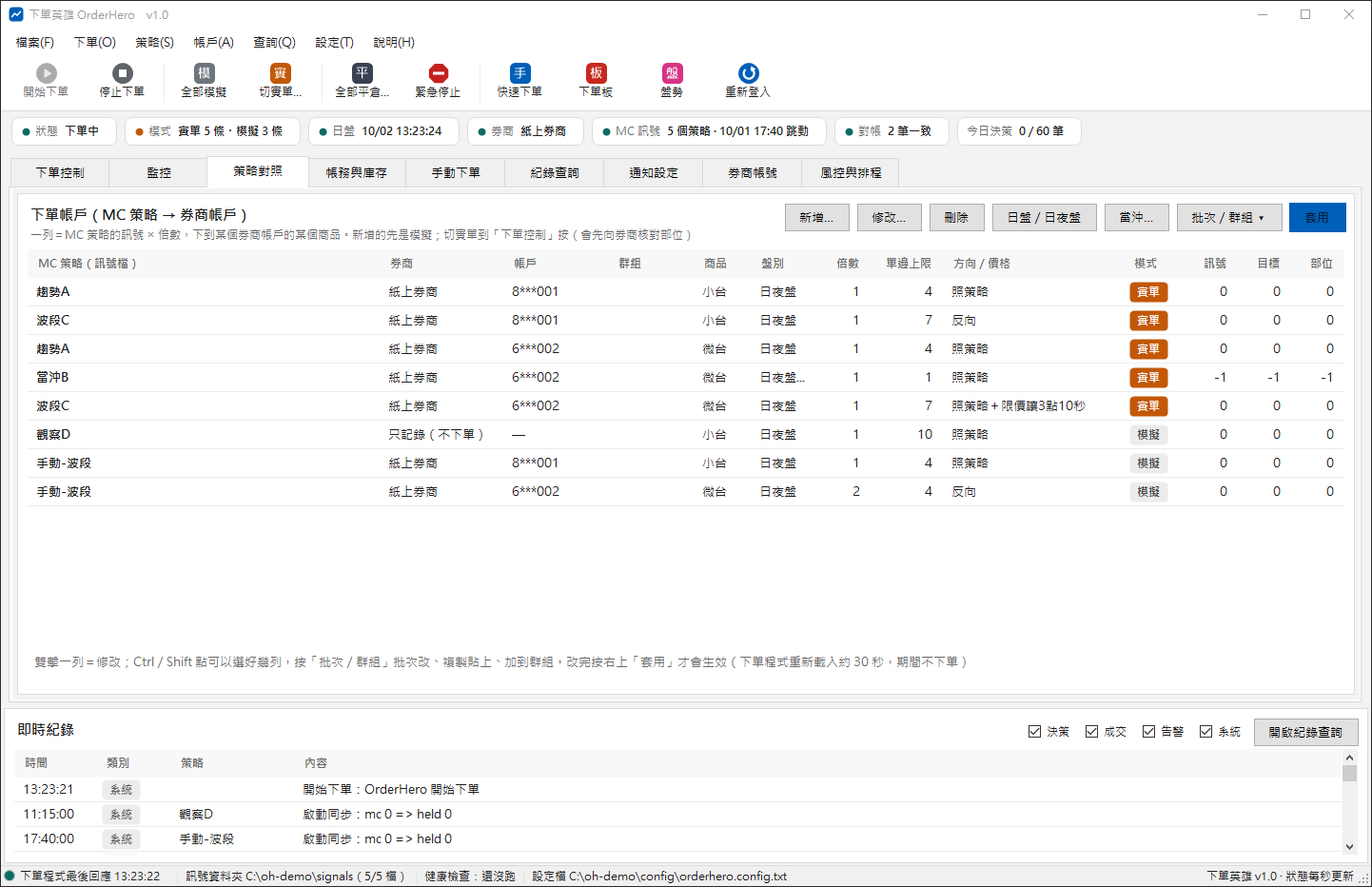Click the 單邊上限 column header
Viewport: 1372px width, 887px height.
(x=909, y=264)
